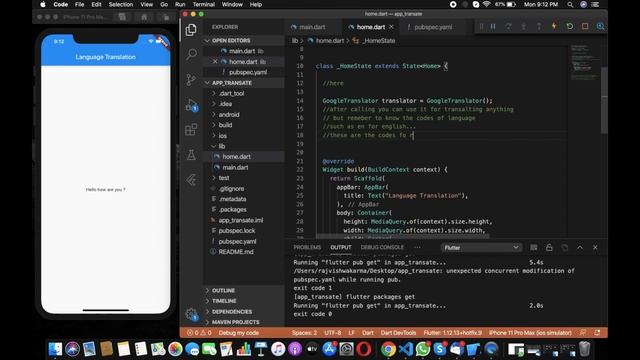
Task: Toggle output scroll lock
Action: pos(549,247)
